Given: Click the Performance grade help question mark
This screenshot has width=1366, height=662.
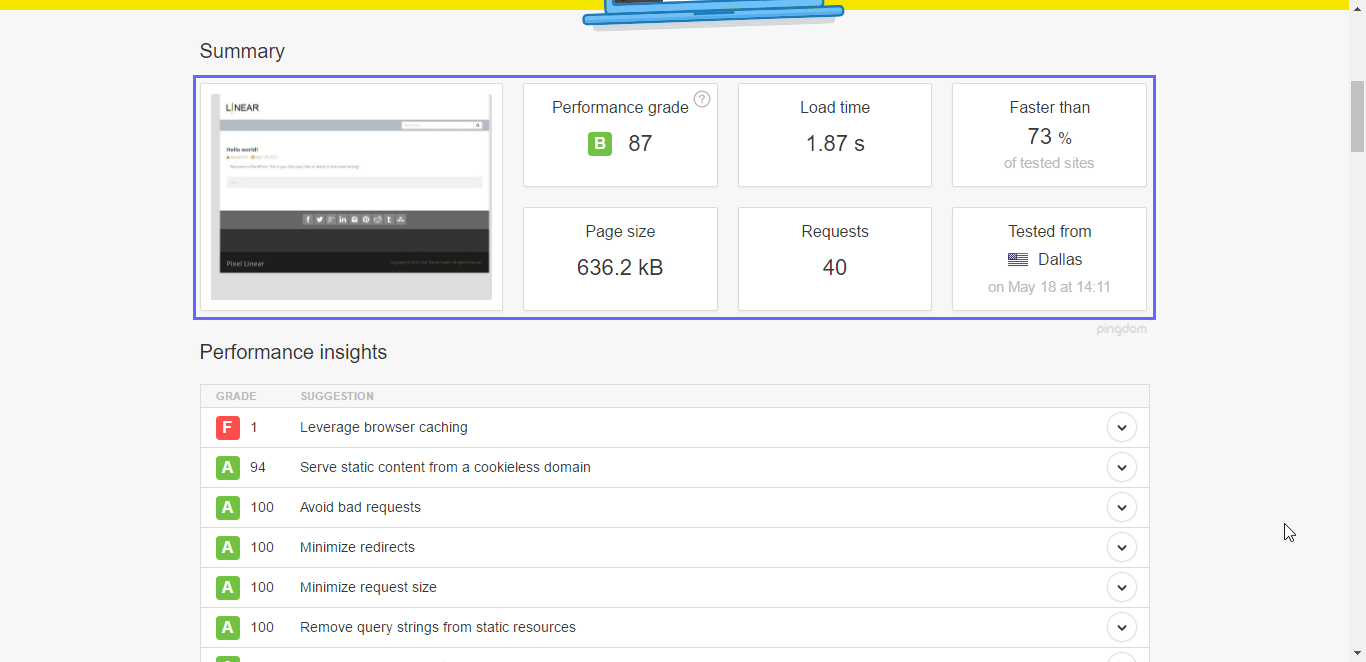Looking at the screenshot, I should [702, 99].
